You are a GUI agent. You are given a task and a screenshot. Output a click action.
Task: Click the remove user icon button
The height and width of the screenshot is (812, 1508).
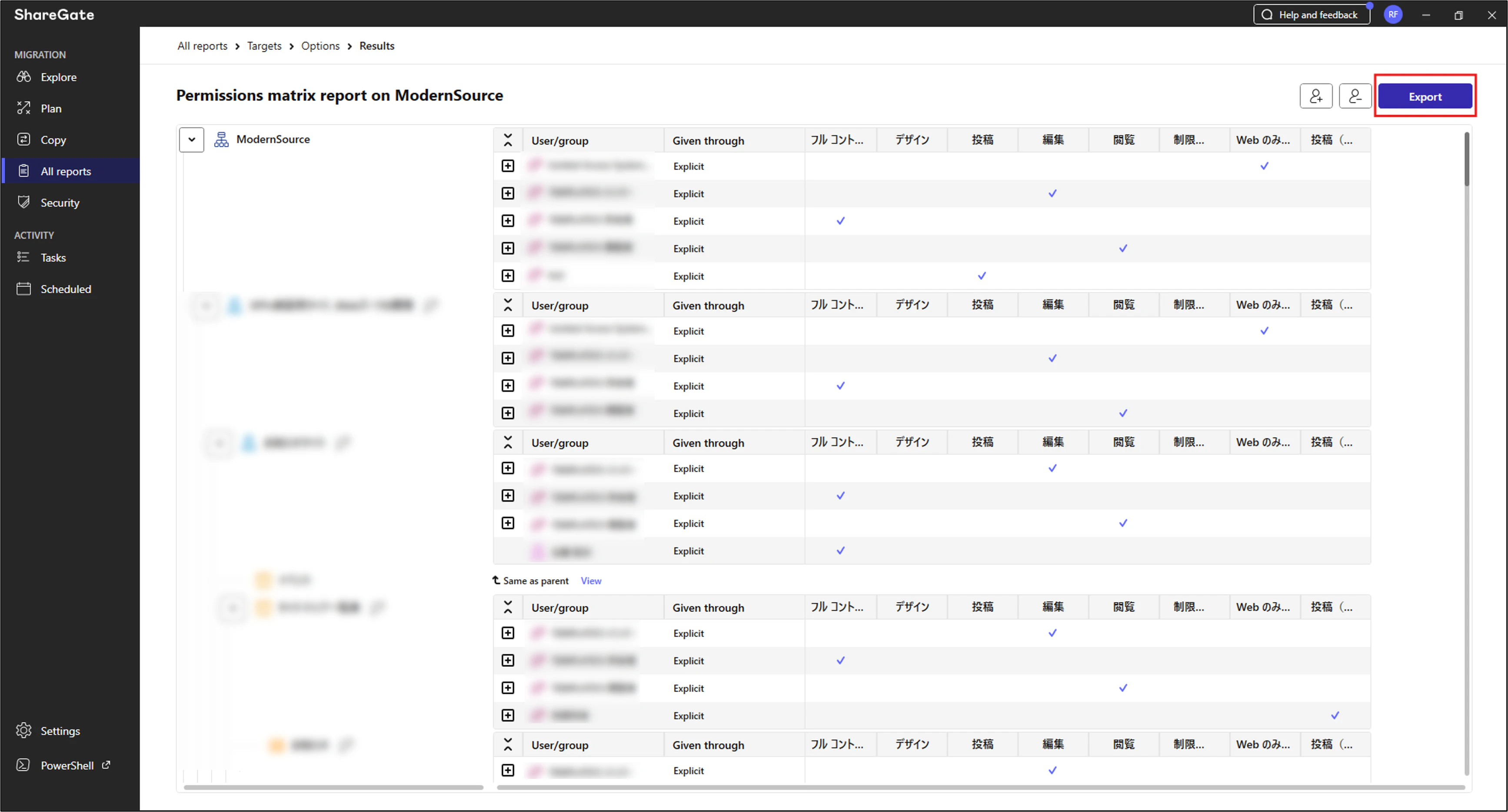tap(1355, 96)
